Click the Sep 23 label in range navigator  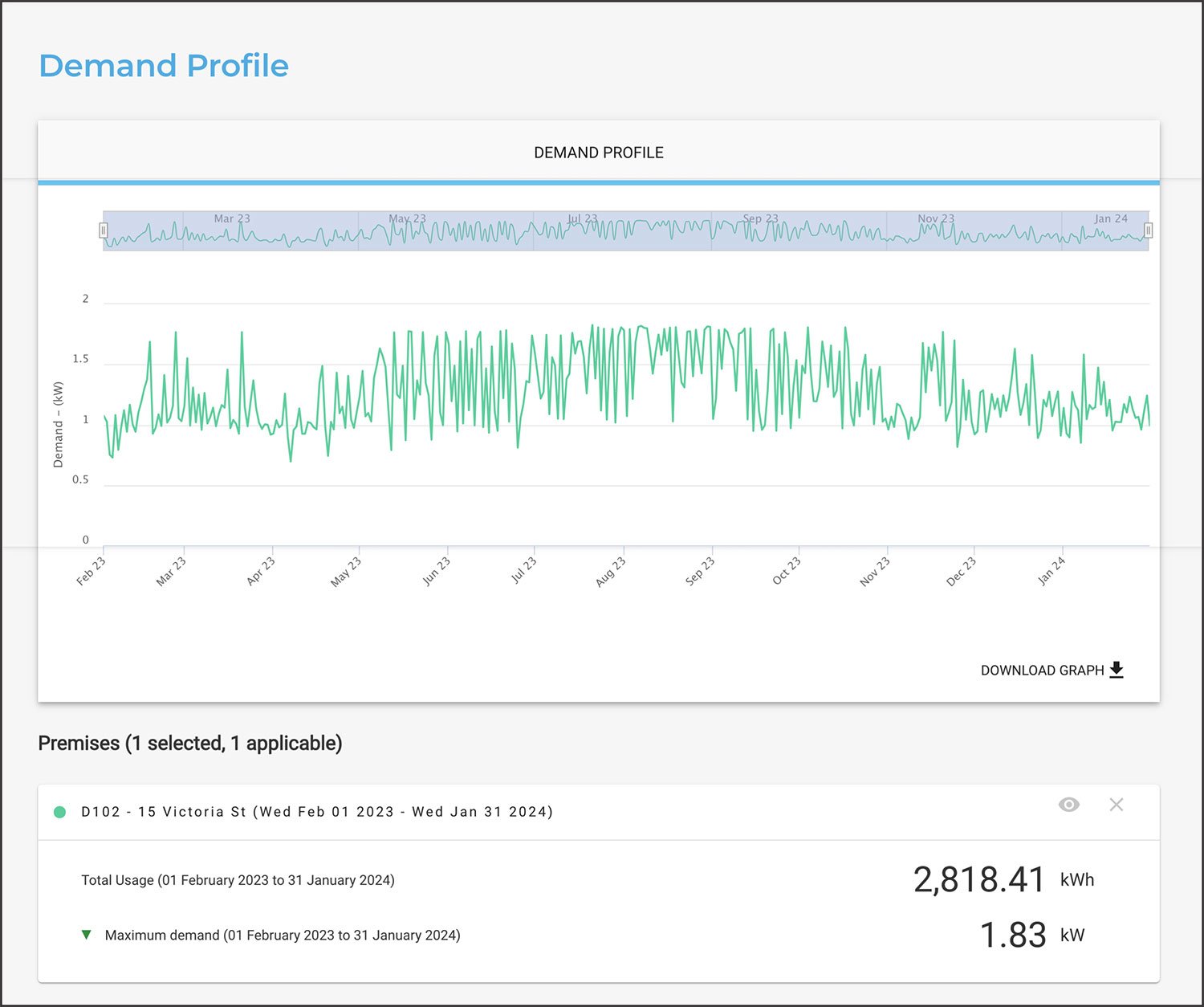pyautogui.click(x=761, y=218)
